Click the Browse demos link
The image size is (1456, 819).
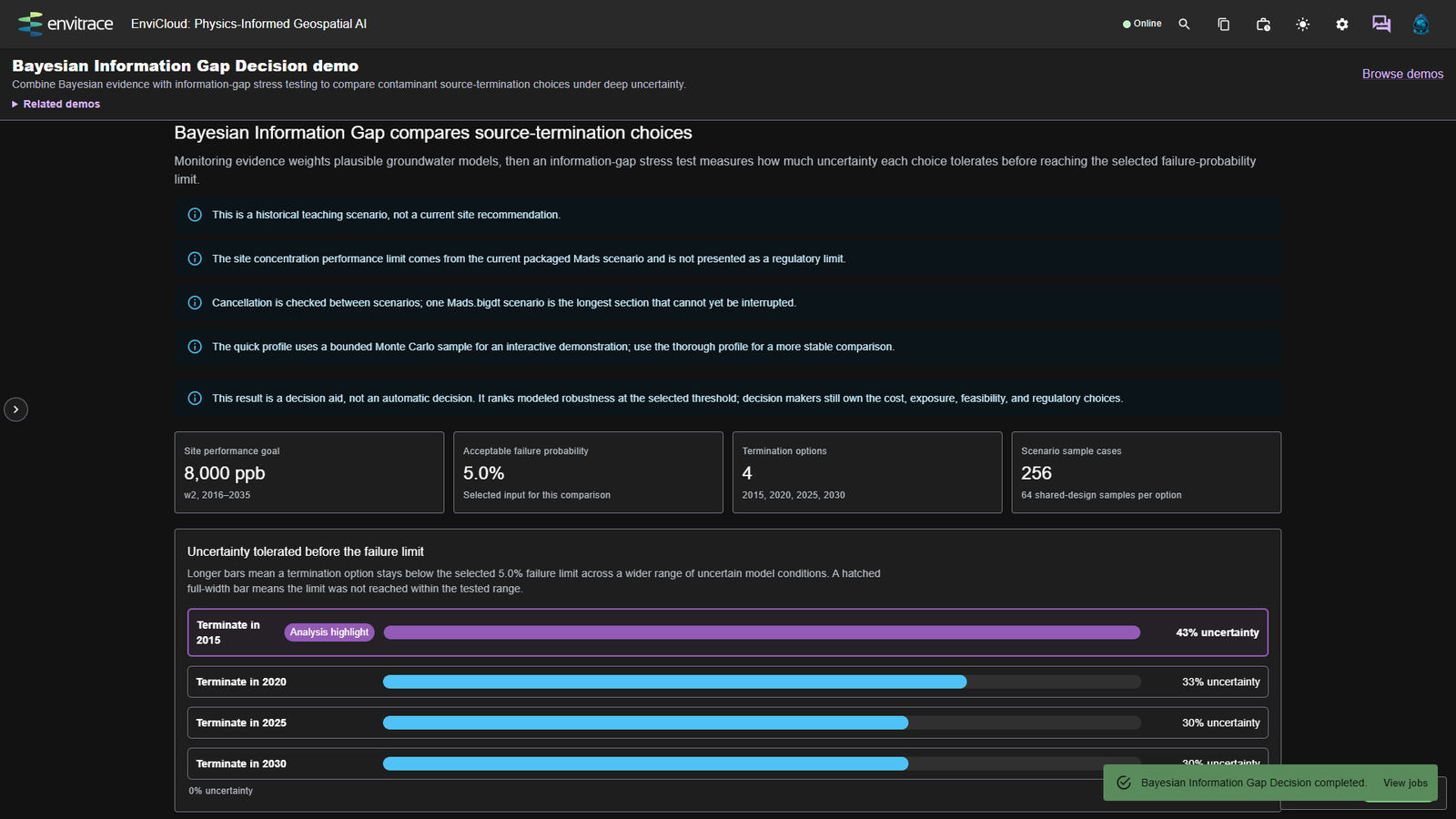pyautogui.click(x=1402, y=74)
